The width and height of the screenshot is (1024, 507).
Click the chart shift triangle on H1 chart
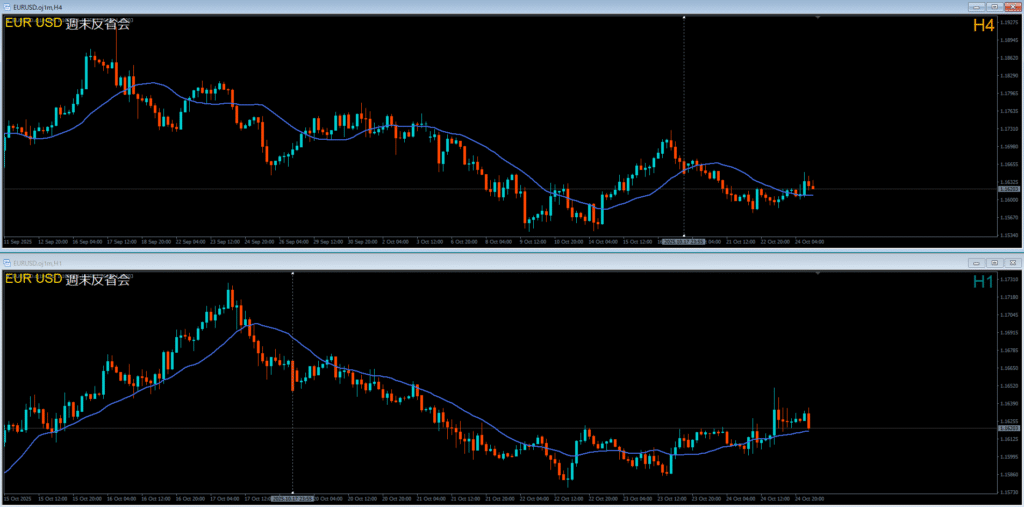click(x=818, y=273)
